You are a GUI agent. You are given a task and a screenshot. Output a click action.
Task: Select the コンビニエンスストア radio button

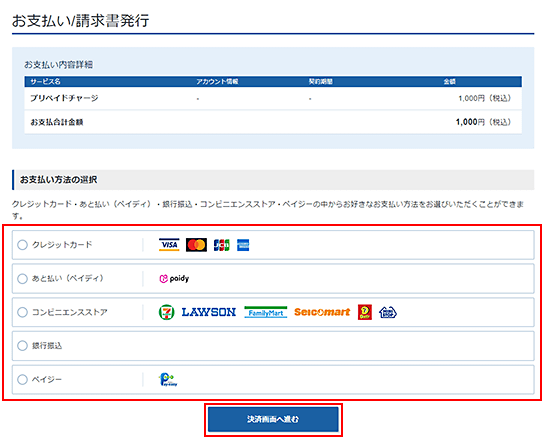22,312
